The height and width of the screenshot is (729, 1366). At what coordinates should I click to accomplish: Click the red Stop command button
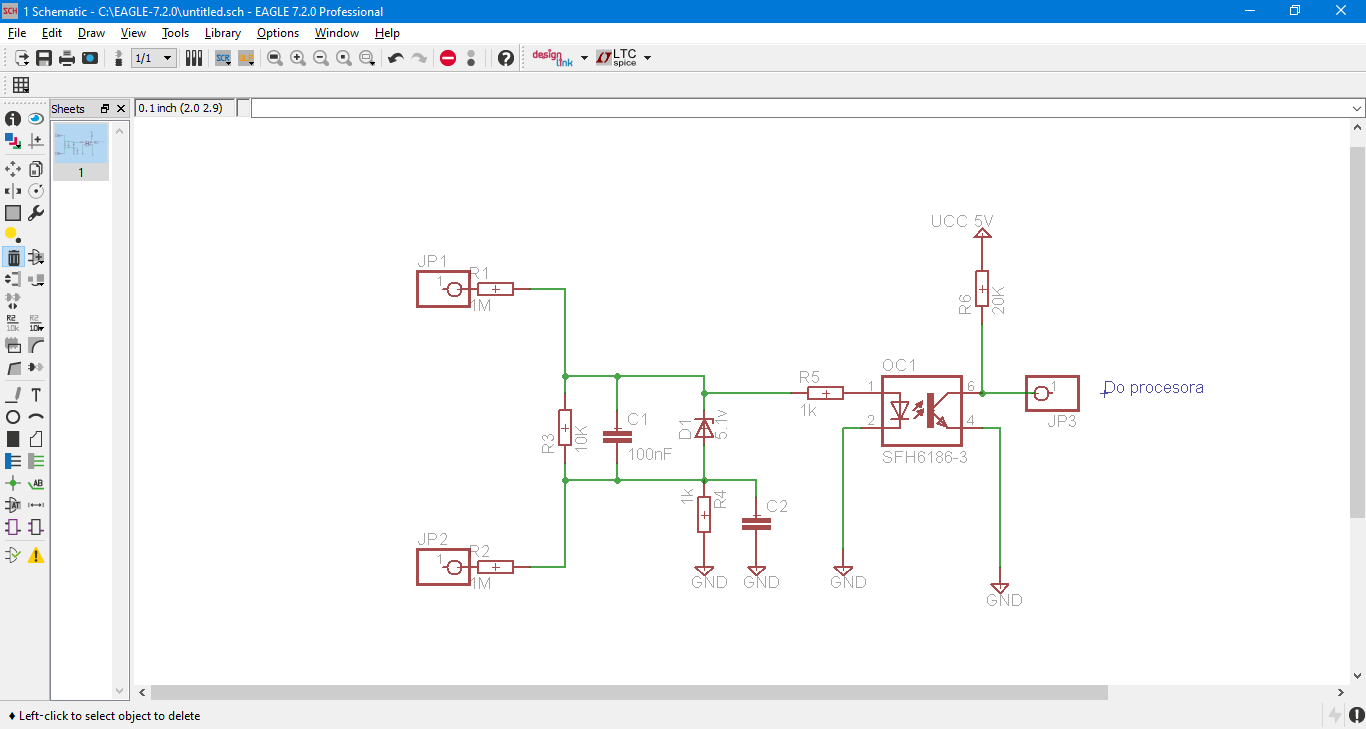[448, 58]
